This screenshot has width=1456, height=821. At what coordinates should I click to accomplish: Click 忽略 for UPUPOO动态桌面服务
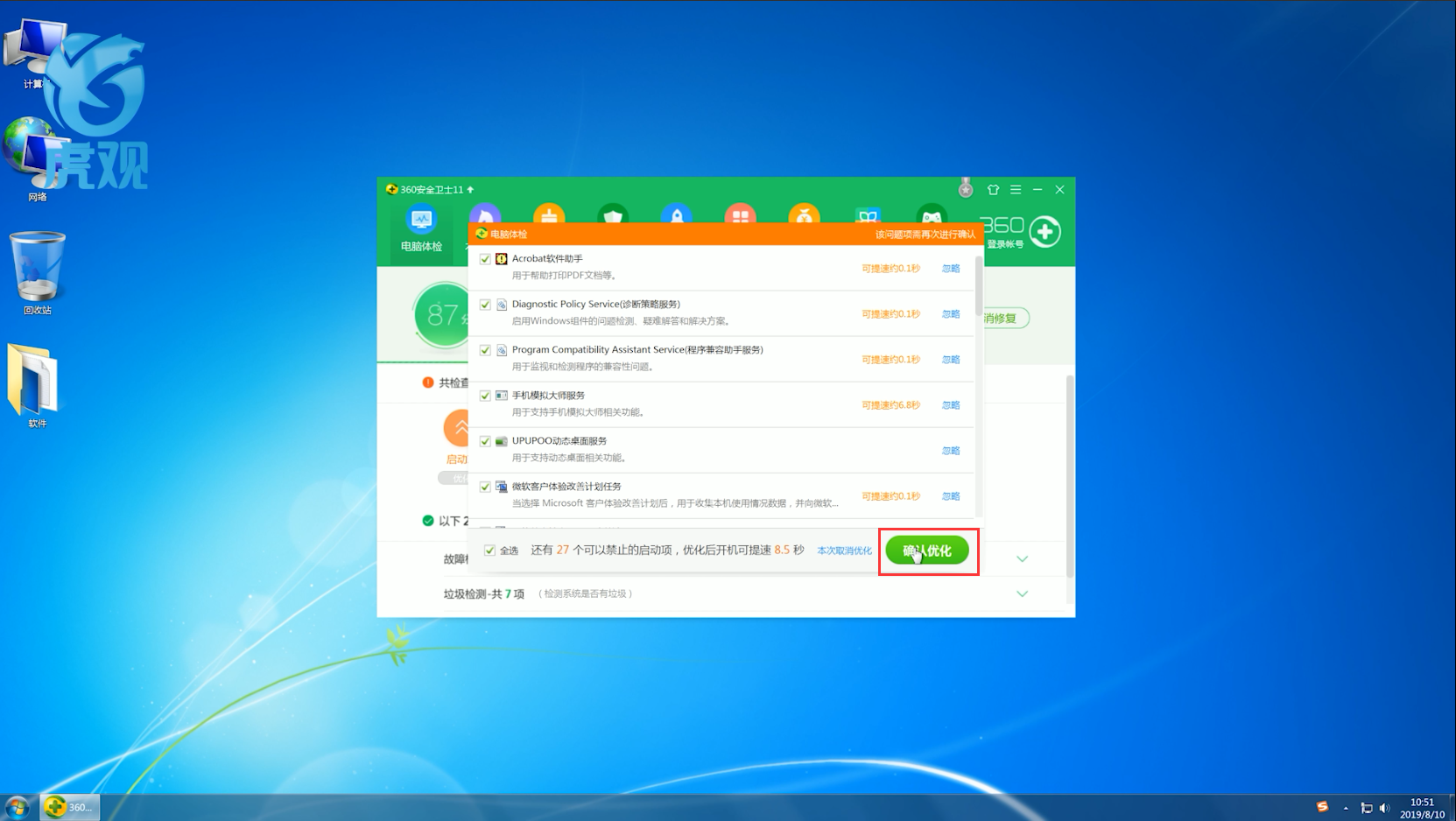point(951,451)
